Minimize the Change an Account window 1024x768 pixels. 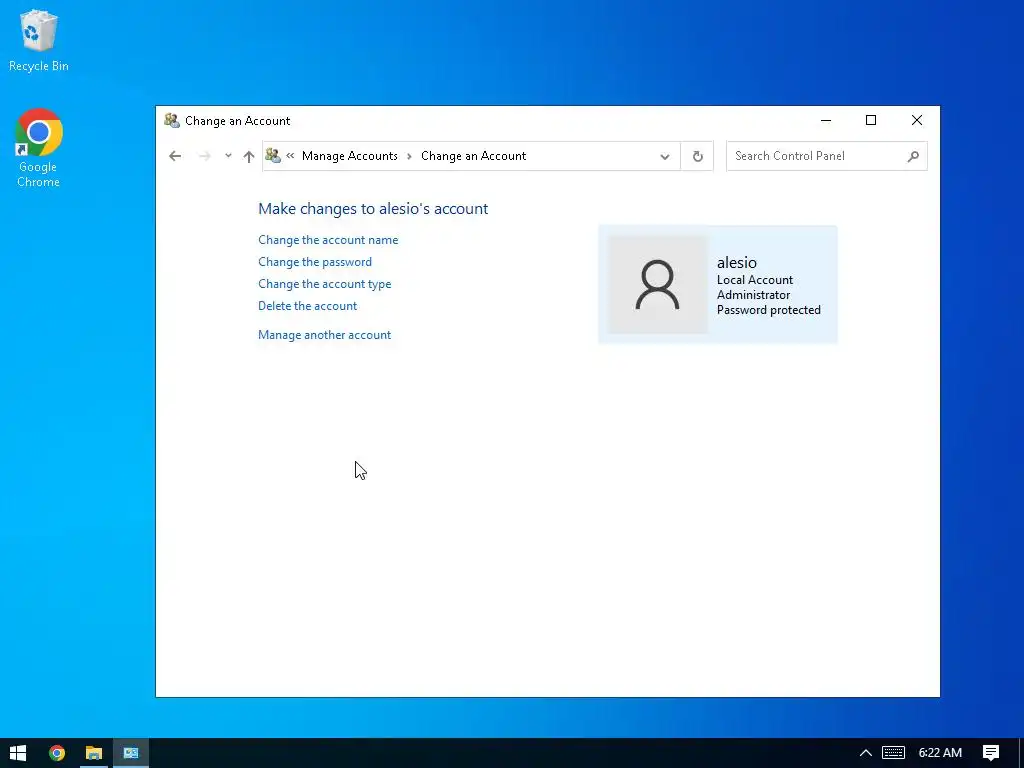[826, 120]
